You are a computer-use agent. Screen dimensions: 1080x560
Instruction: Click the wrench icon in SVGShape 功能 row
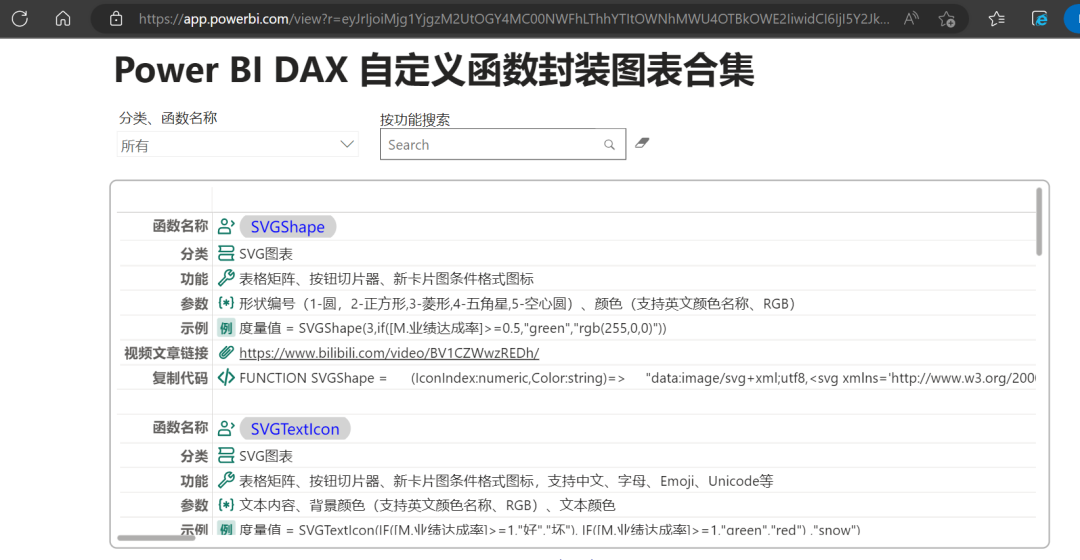pyautogui.click(x=226, y=278)
